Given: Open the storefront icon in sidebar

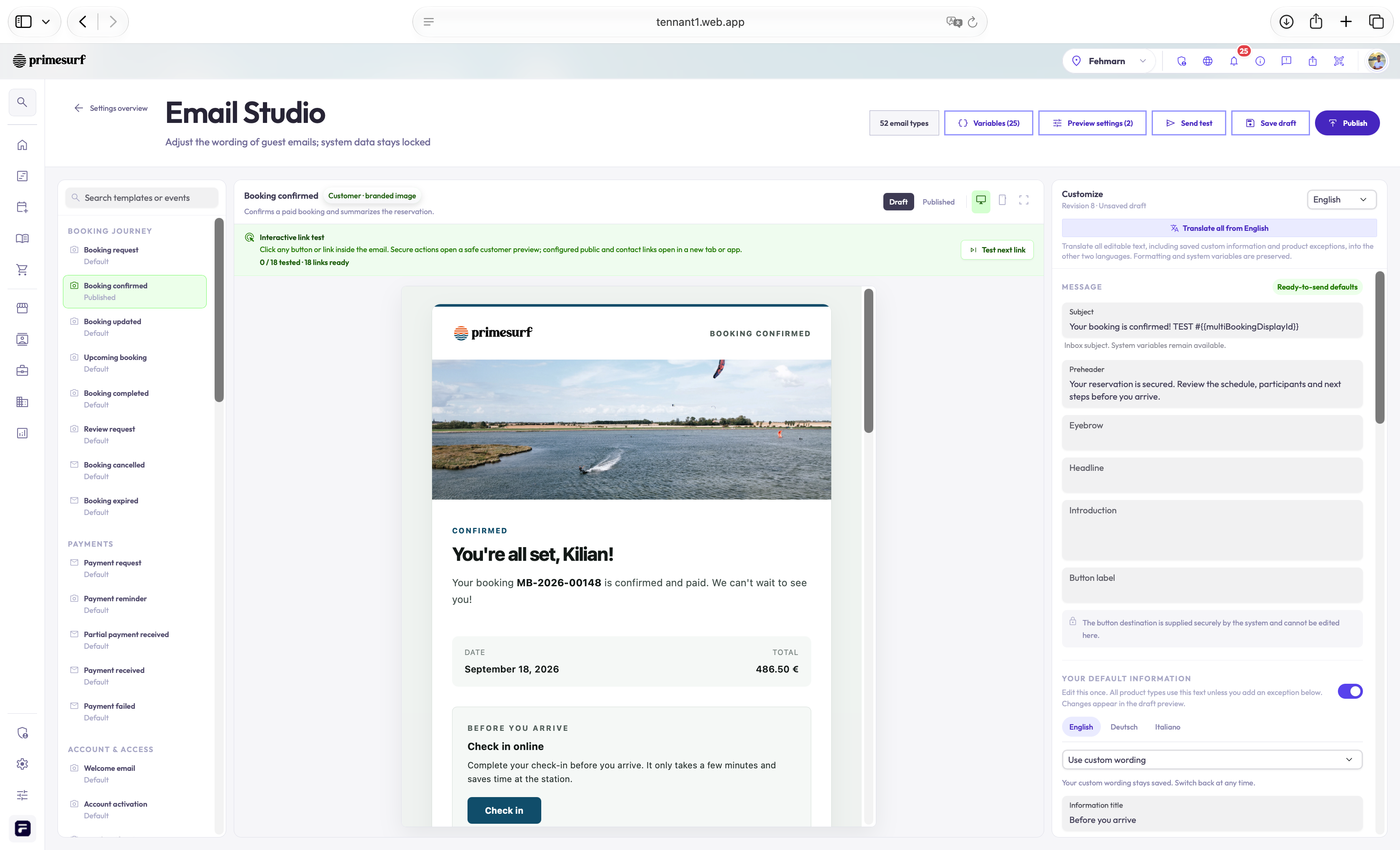Looking at the screenshot, I should 22,308.
